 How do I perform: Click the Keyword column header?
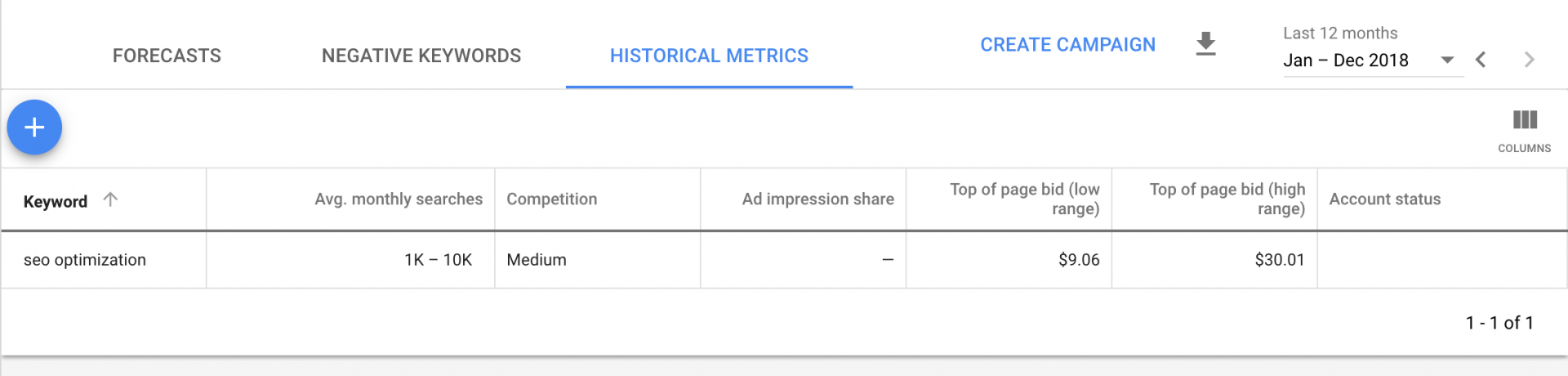55,201
